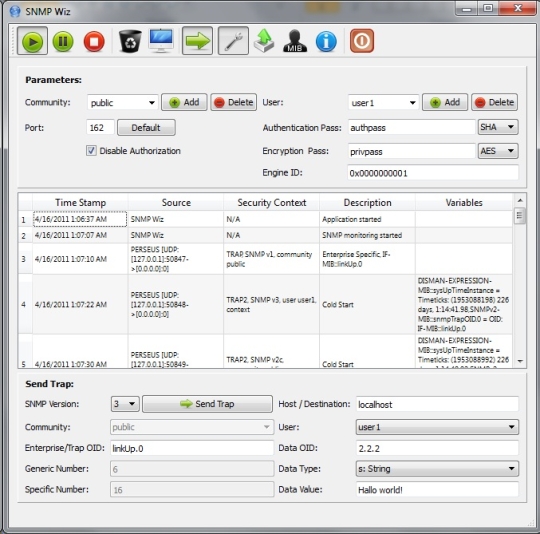Select 'TRAP, SNMP v1, community public' cell

click(x=272, y=259)
